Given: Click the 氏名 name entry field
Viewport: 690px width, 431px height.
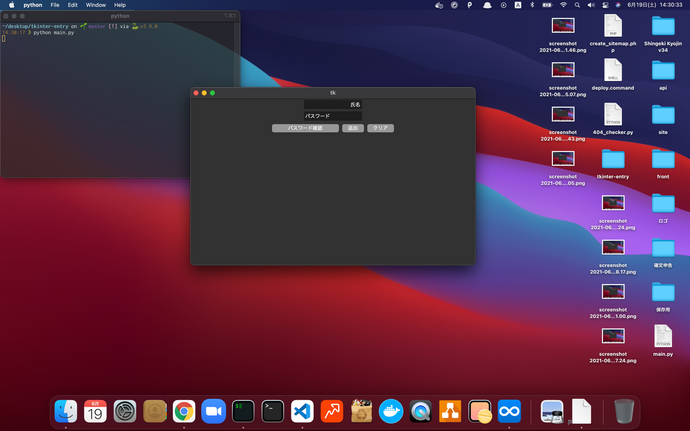Looking at the screenshot, I should tap(333, 104).
